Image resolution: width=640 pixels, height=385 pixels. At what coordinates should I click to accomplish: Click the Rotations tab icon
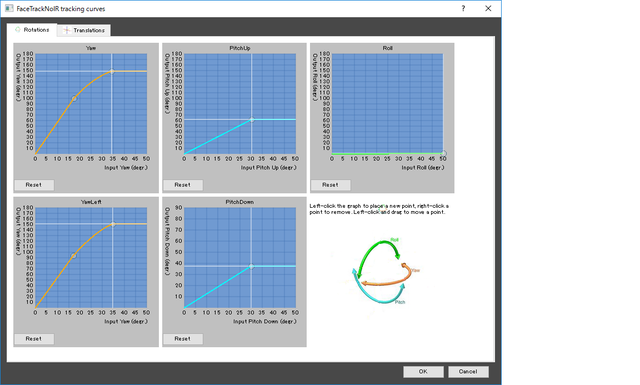(18, 30)
